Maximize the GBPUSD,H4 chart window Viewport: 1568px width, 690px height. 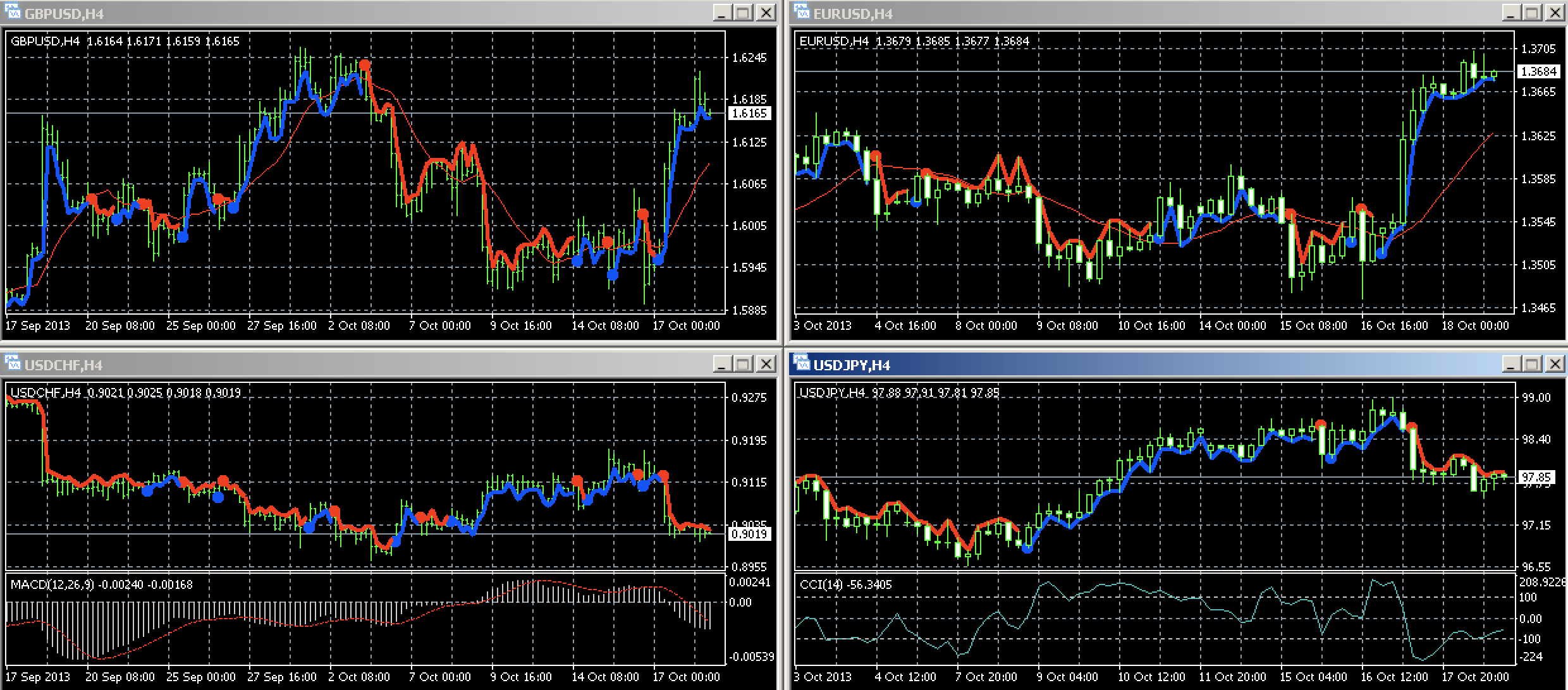(x=744, y=13)
